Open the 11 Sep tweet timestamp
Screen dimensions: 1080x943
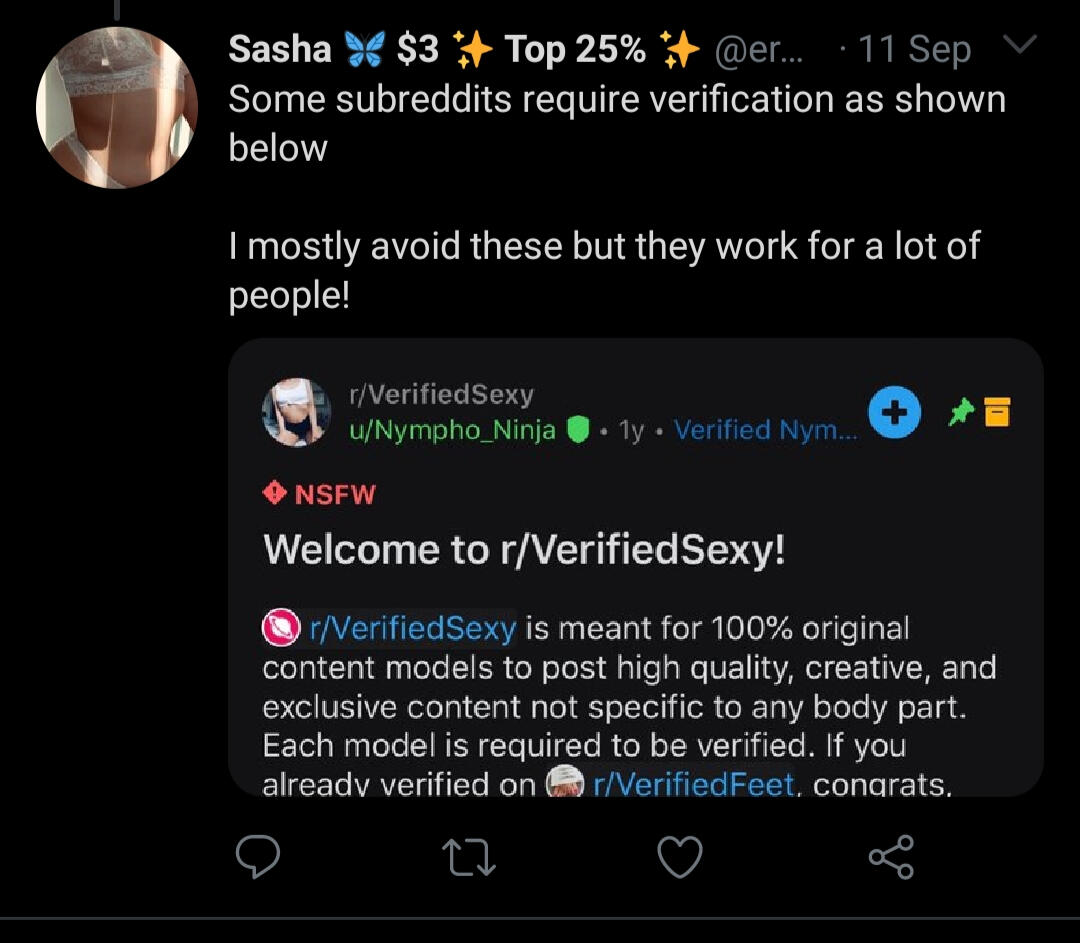click(914, 48)
